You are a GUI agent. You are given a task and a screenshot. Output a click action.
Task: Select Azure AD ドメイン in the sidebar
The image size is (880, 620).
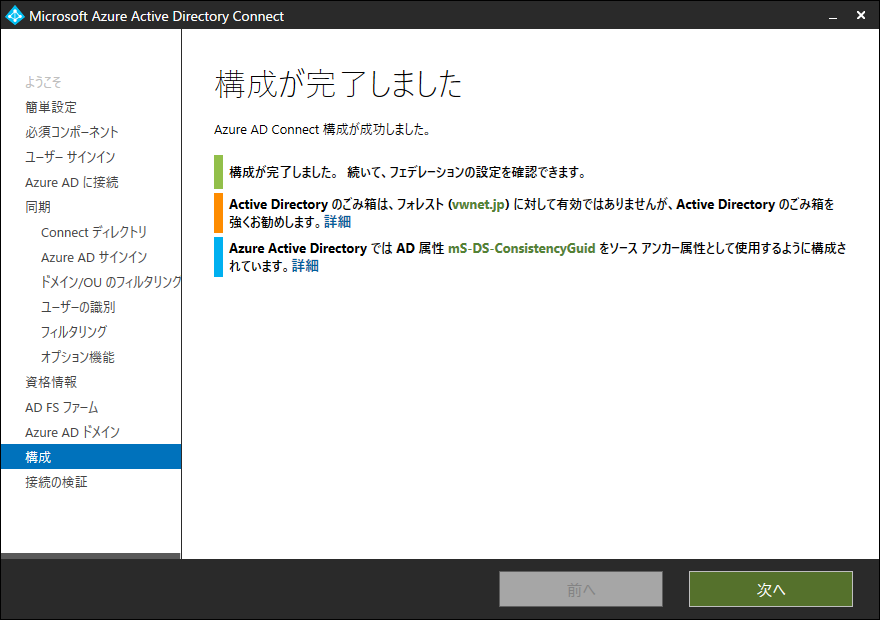72,432
